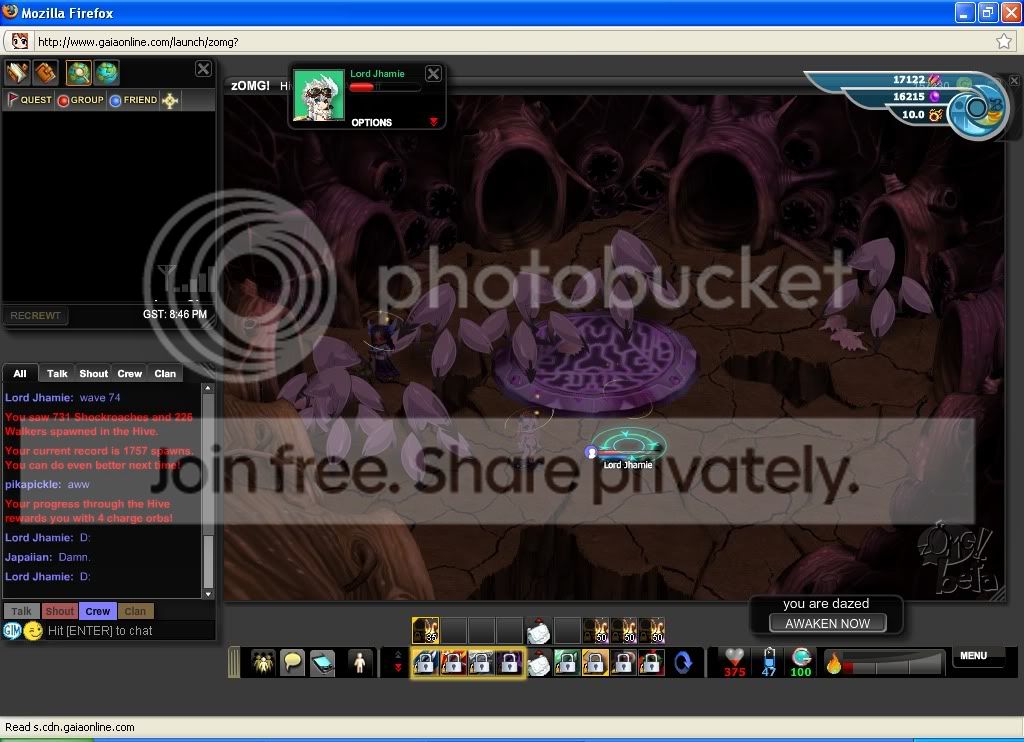Select the rightmost ring labeled 50
This screenshot has height=742, width=1024.
click(x=652, y=630)
